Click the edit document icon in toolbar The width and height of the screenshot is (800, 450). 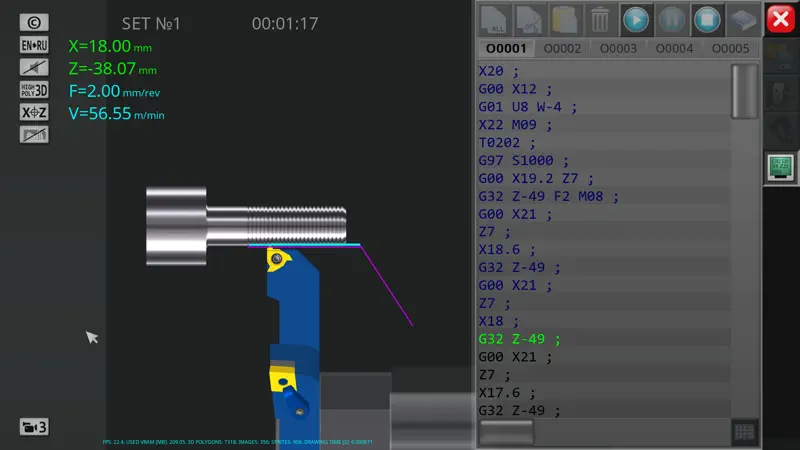point(529,20)
